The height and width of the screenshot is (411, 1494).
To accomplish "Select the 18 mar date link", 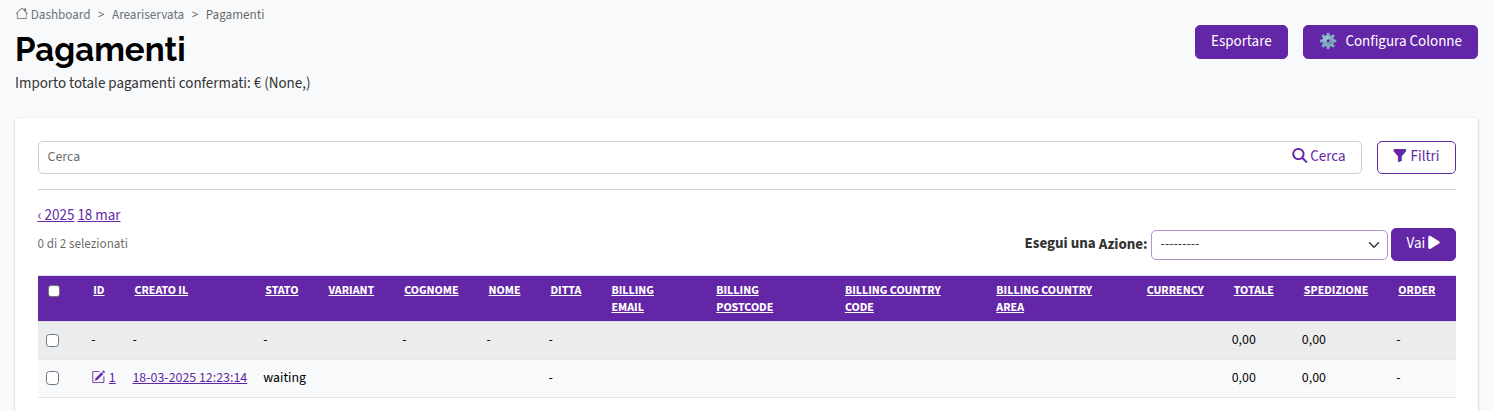I will point(99,215).
